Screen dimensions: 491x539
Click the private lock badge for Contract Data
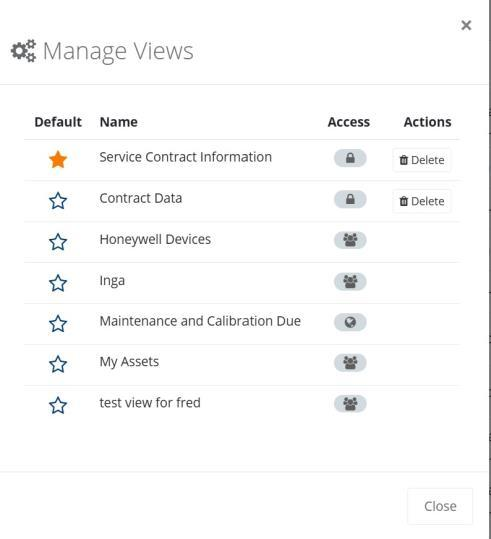(x=350, y=199)
